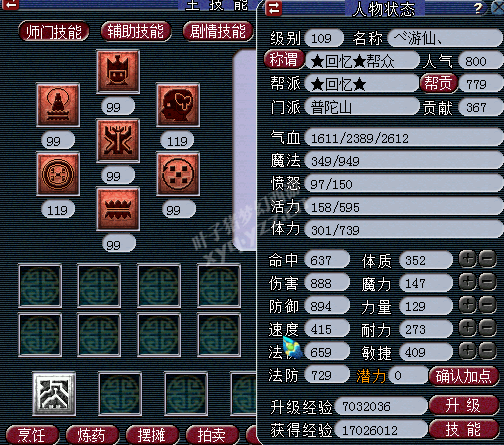
Task: Decrease 魔力 with its minus button
Action: click(488, 282)
